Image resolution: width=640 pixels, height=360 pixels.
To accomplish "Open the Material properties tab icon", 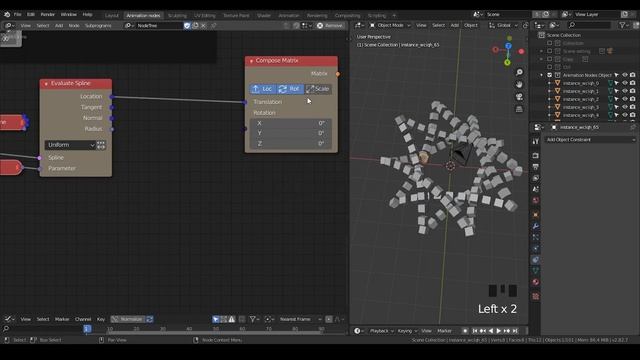I will tap(536, 282).
